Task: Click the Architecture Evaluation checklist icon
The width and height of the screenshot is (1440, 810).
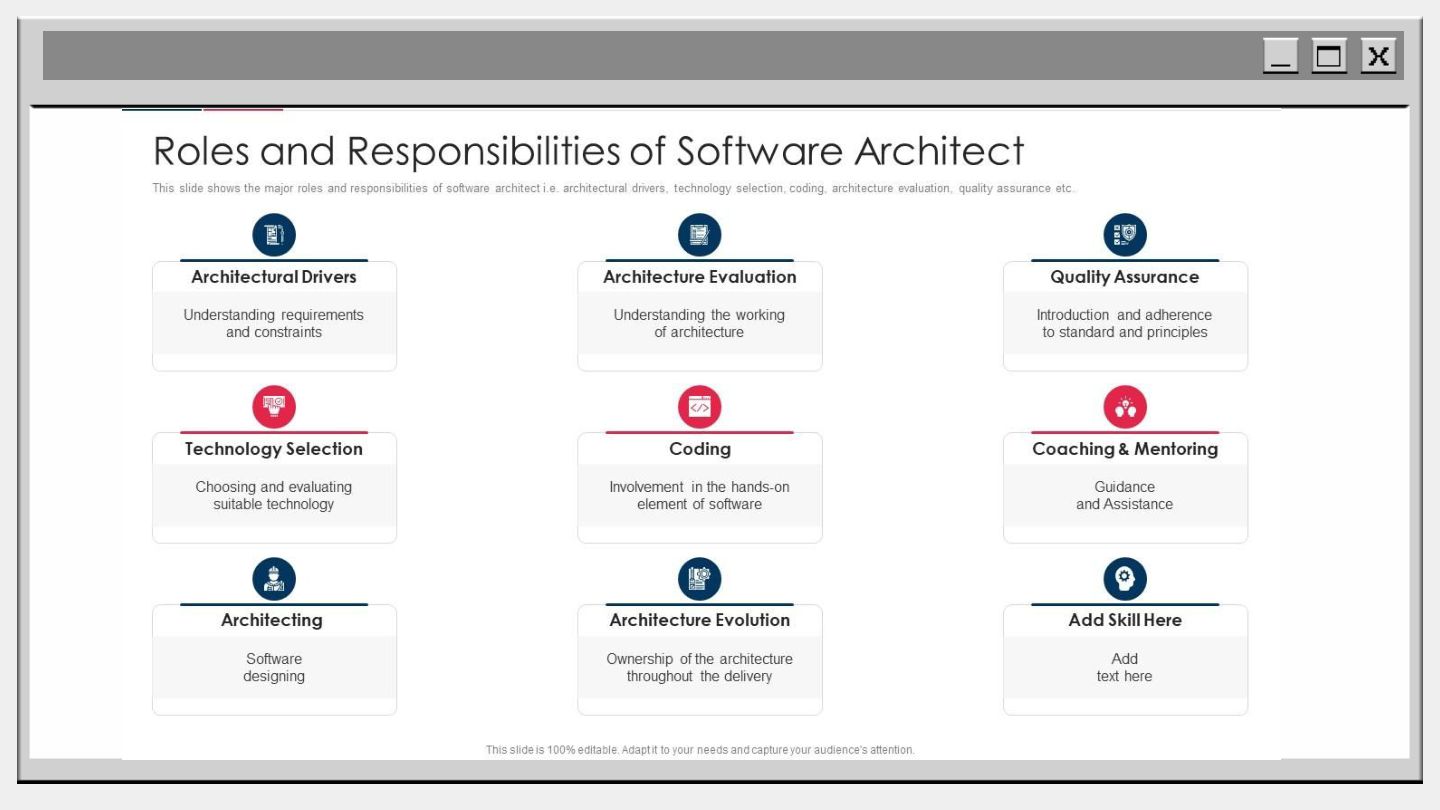Action: click(699, 235)
